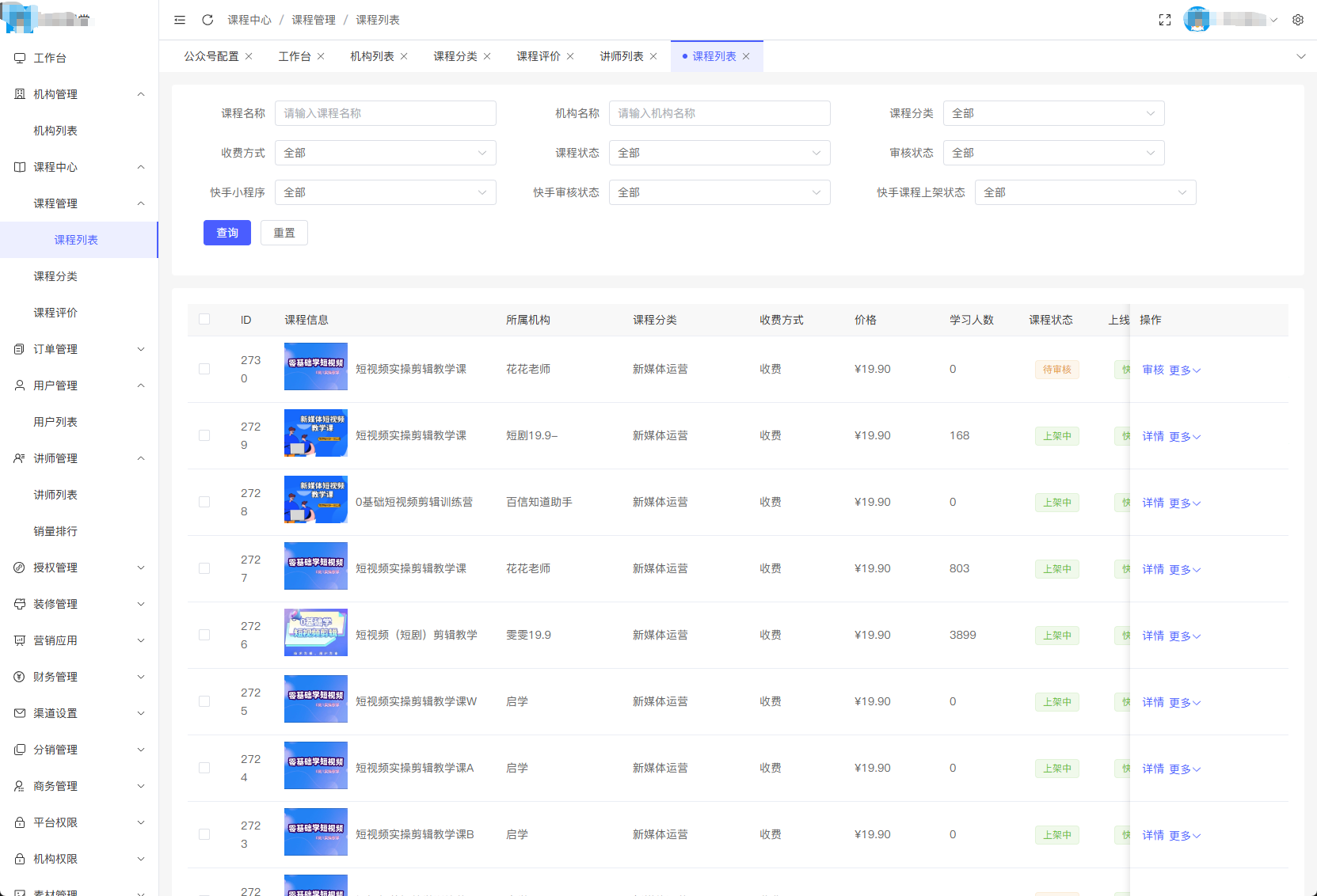1317x896 pixels.
Task: Close the 公众号配置 tab
Action: pos(249,56)
